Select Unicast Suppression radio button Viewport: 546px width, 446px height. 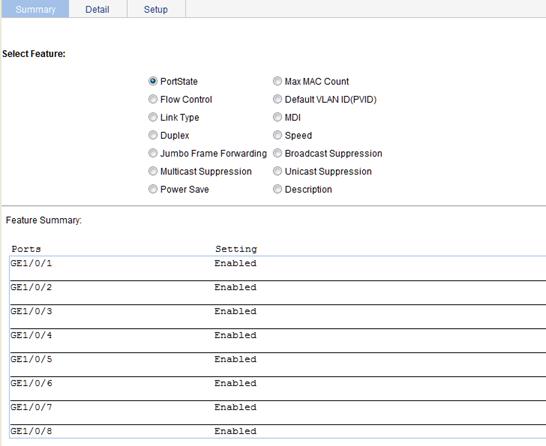pyautogui.click(x=277, y=171)
